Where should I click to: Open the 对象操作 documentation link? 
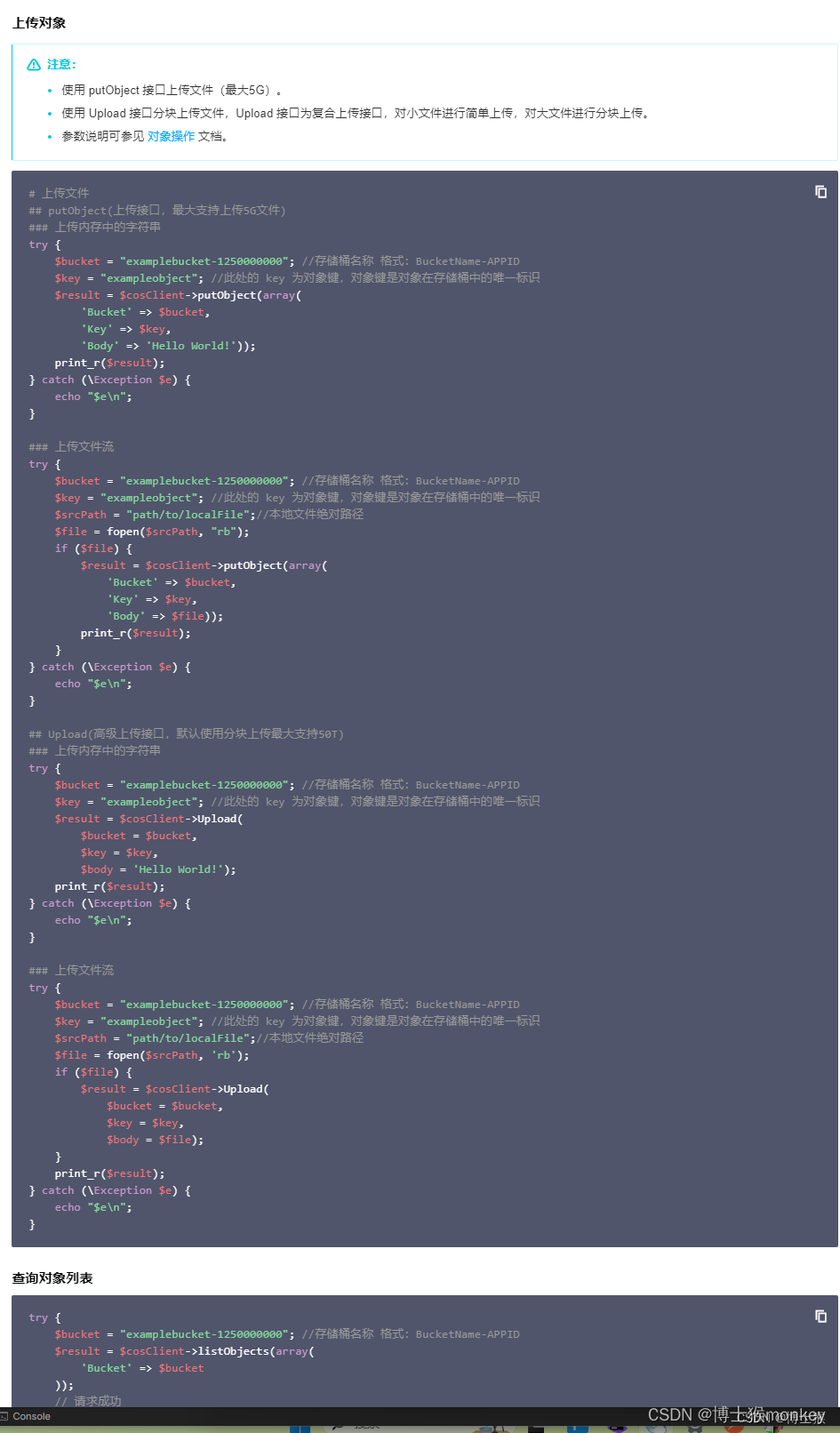click(171, 136)
